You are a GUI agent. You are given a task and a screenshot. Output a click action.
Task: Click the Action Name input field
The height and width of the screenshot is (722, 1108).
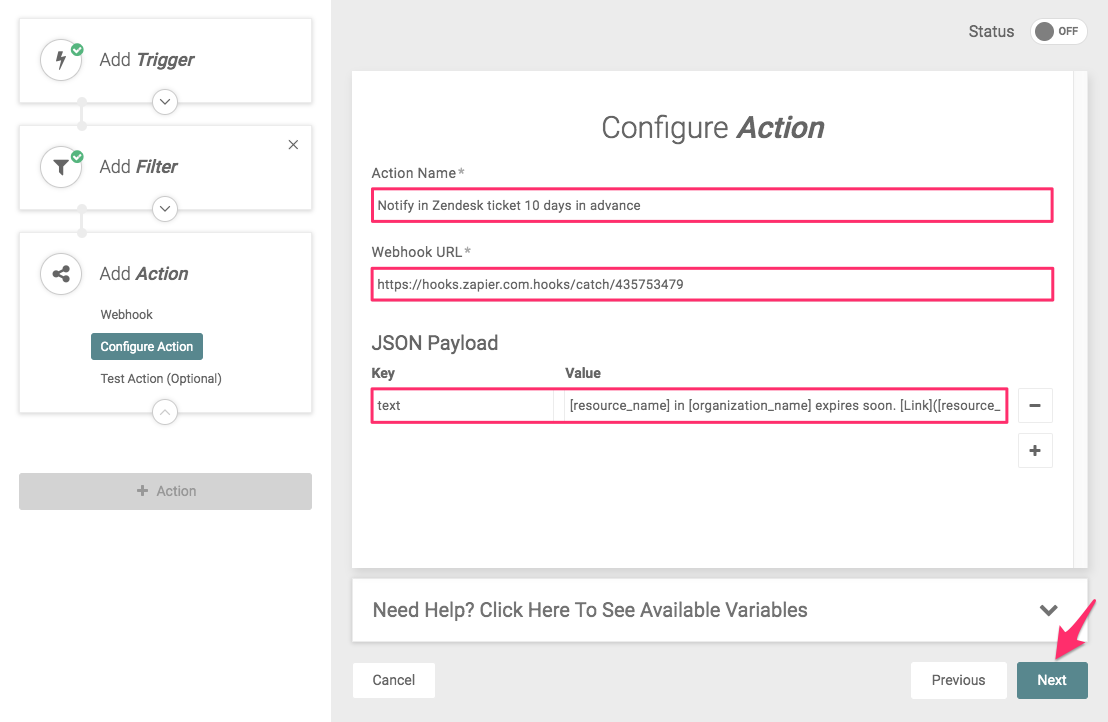click(711, 205)
